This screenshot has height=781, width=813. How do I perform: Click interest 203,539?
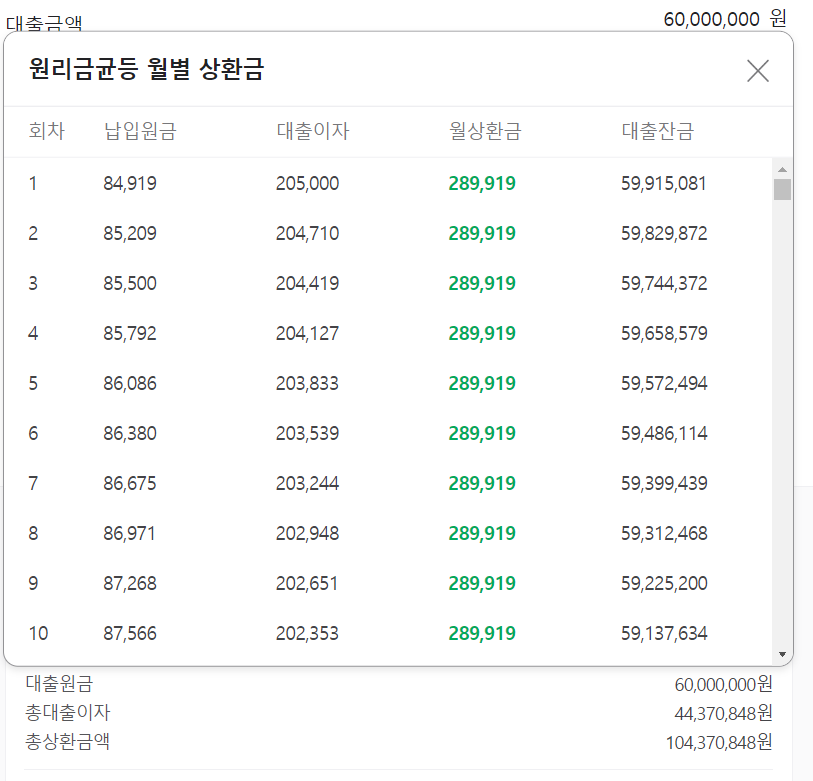[307, 433]
